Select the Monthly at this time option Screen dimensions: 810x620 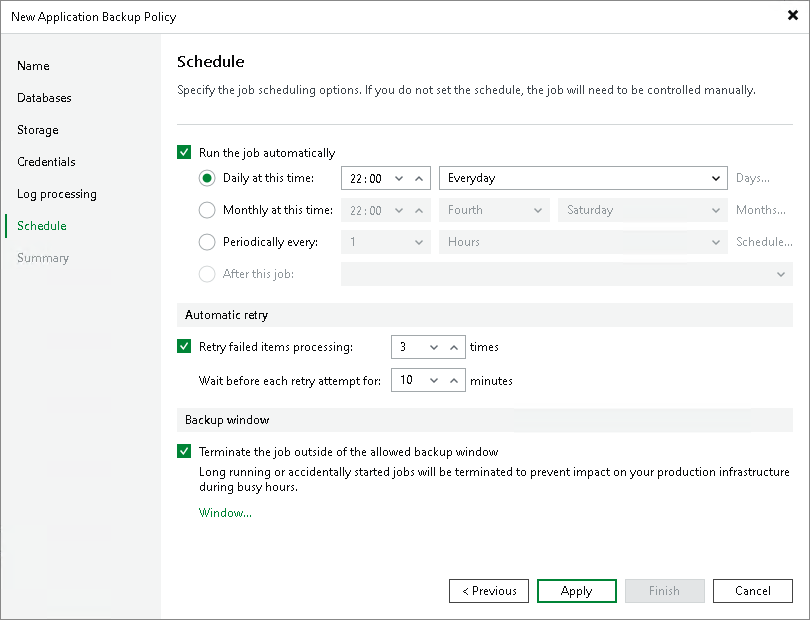click(x=207, y=210)
